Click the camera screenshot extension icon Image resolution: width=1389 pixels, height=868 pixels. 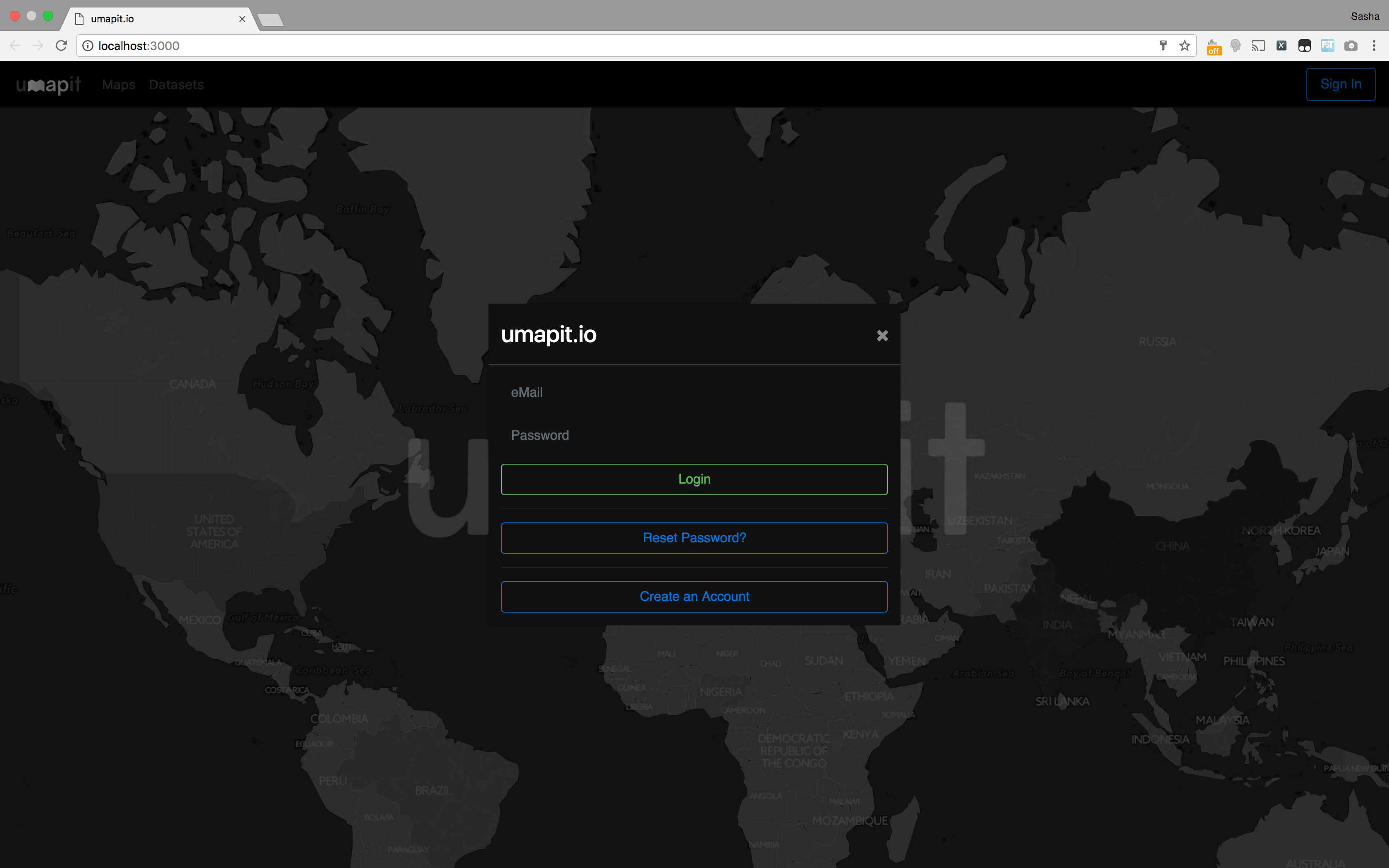(x=1351, y=45)
